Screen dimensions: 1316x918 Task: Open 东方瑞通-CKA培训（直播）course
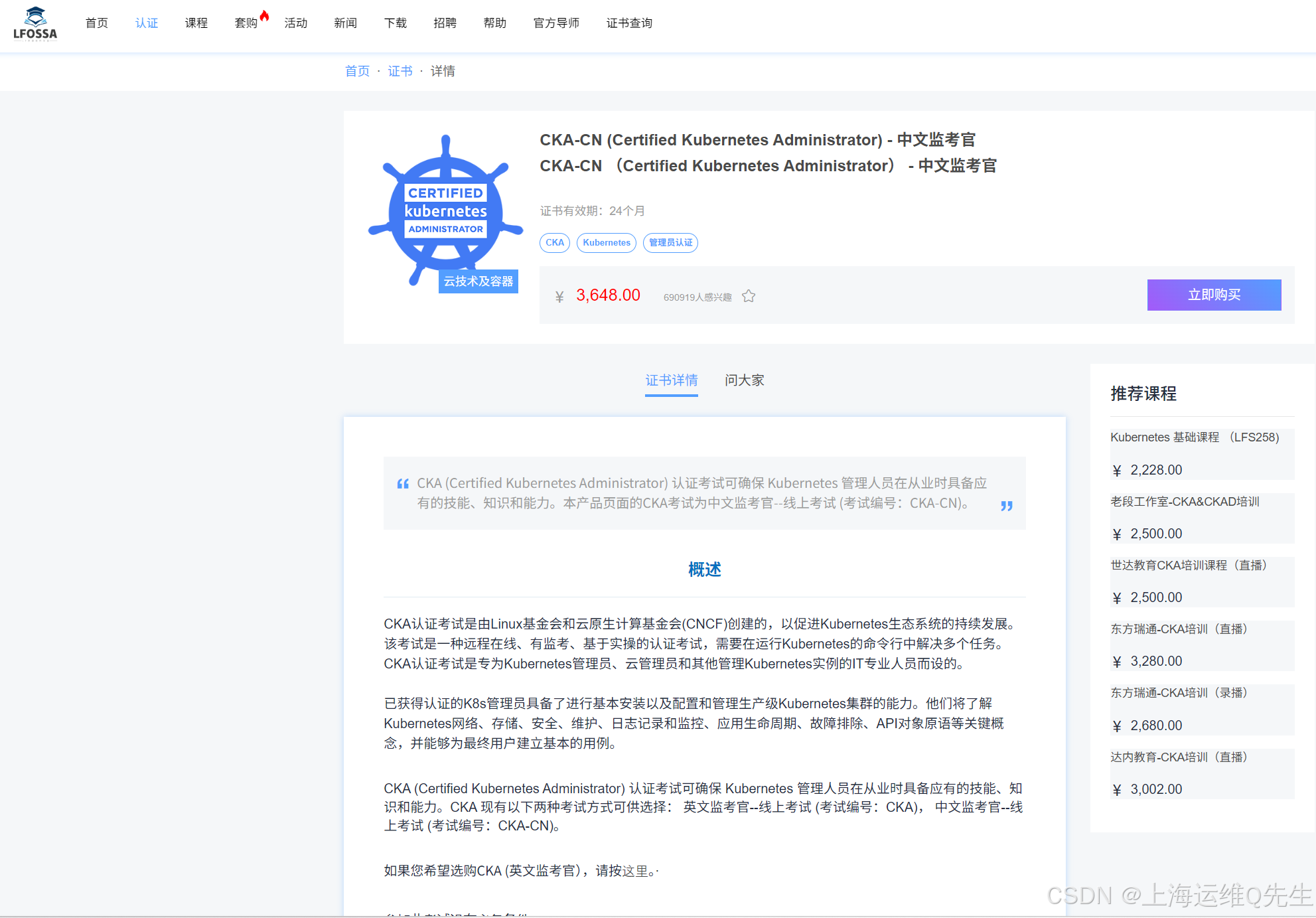click(1179, 629)
